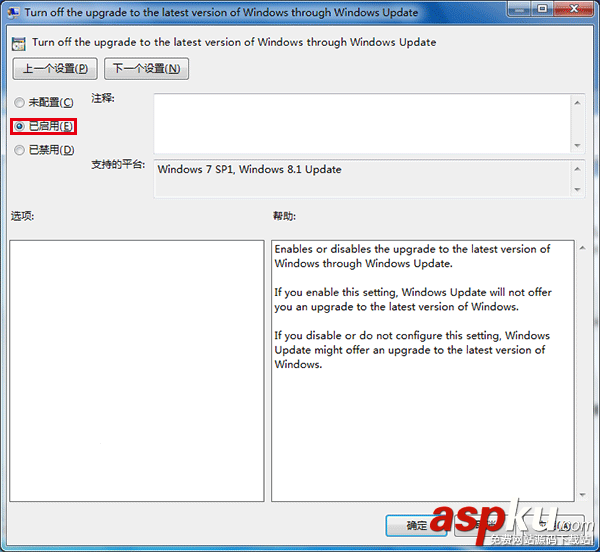Minimize the policy dialog window
The image size is (600, 552).
[x=519, y=9]
